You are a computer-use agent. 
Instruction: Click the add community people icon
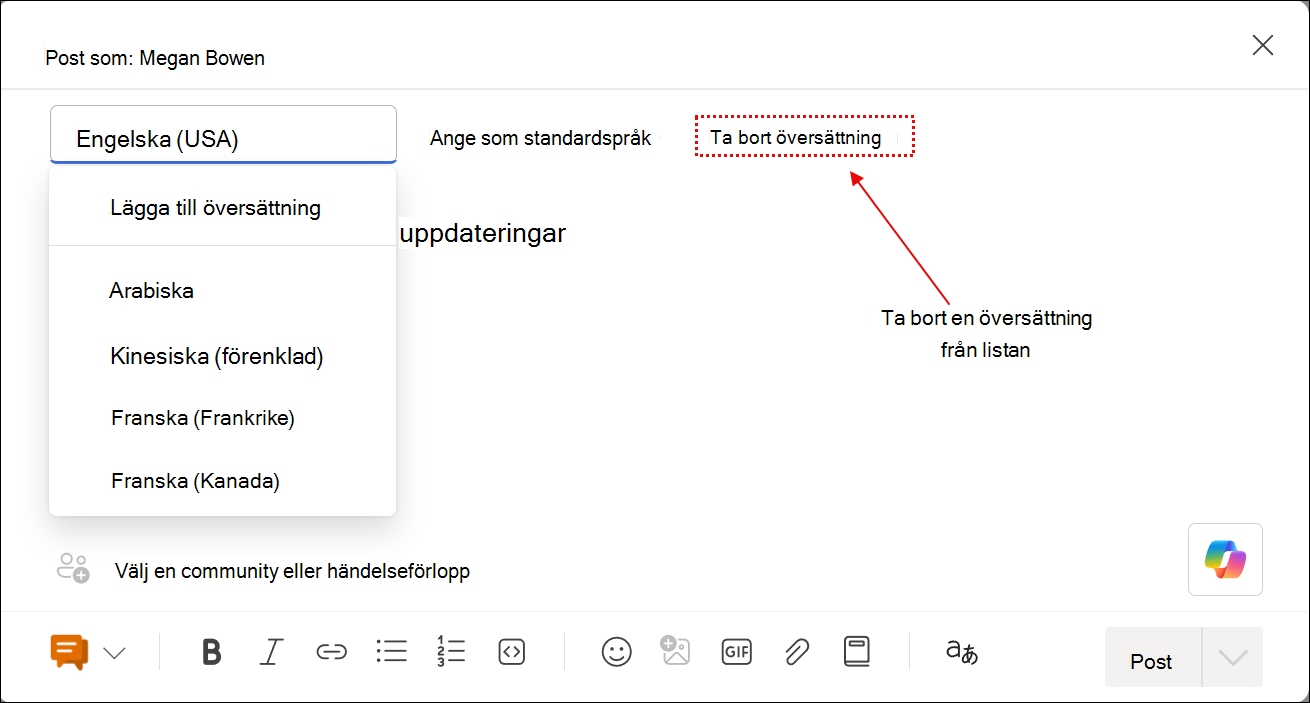73,568
